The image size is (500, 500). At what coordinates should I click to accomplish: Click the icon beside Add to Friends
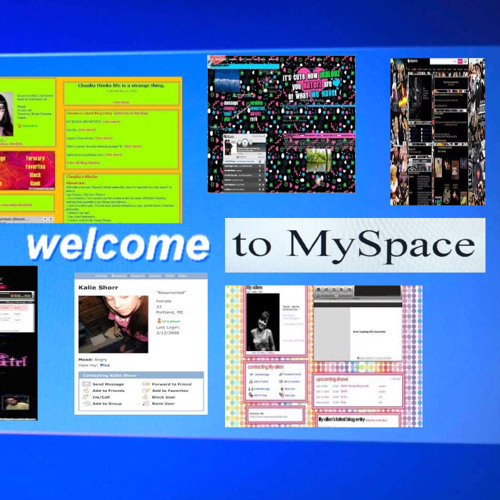click(x=86, y=391)
